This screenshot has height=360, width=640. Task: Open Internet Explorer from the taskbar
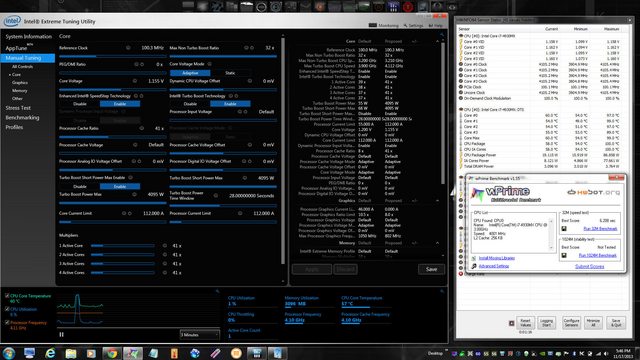50,353
